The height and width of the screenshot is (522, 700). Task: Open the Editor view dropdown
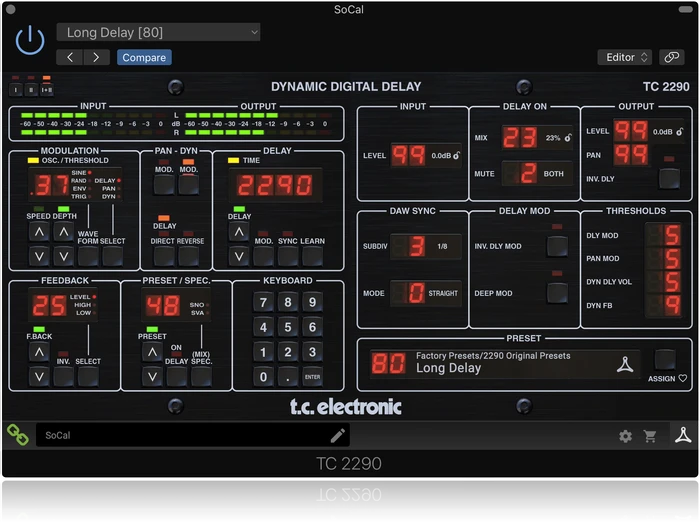click(625, 57)
